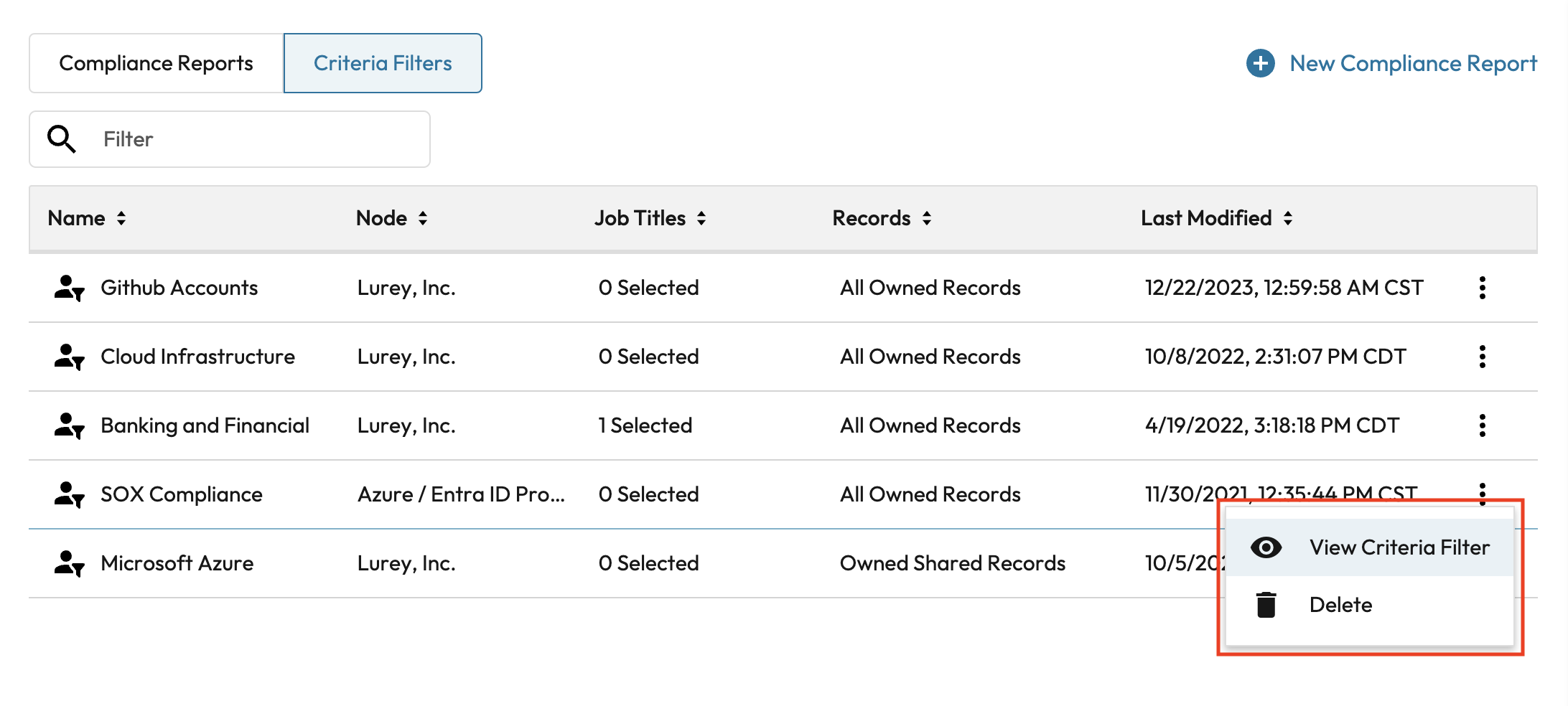Choose Delete from the context menu
The image size is (1568, 706).
tap(1340, 605)
